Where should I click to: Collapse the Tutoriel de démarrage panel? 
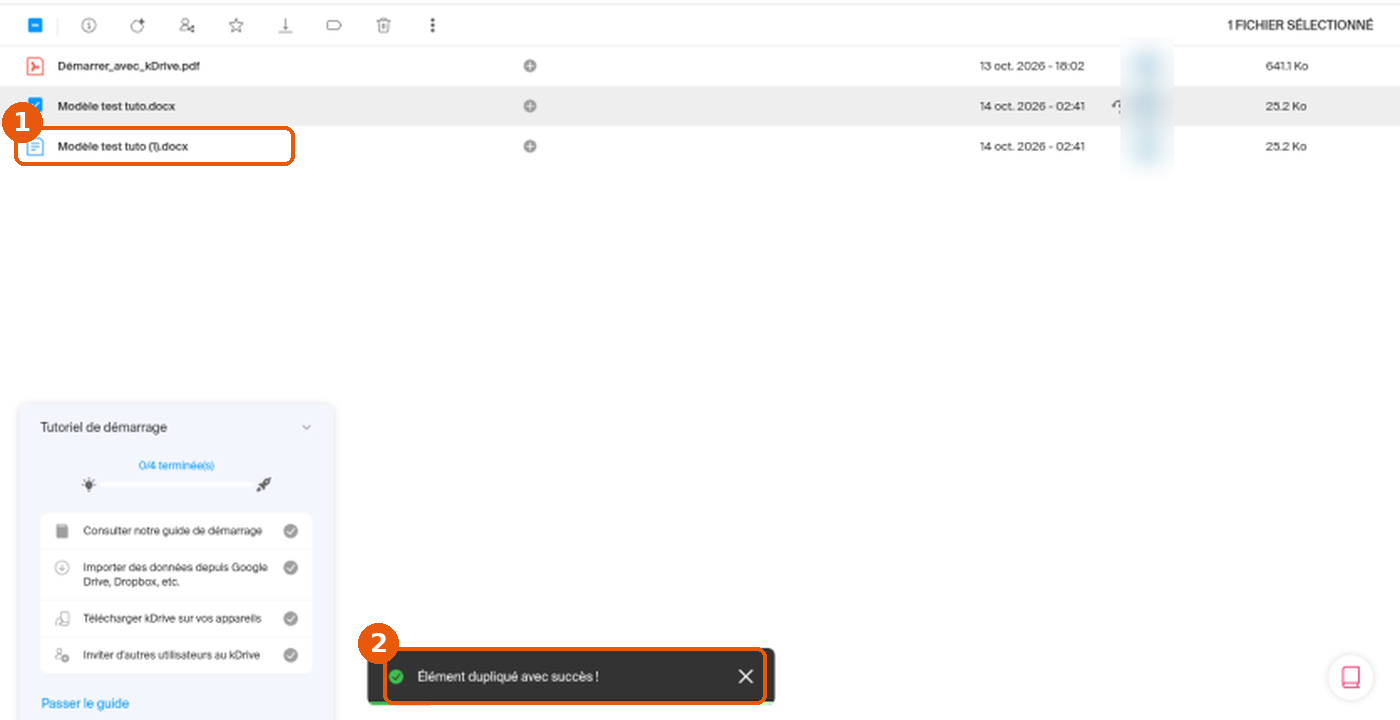(306, 427)
